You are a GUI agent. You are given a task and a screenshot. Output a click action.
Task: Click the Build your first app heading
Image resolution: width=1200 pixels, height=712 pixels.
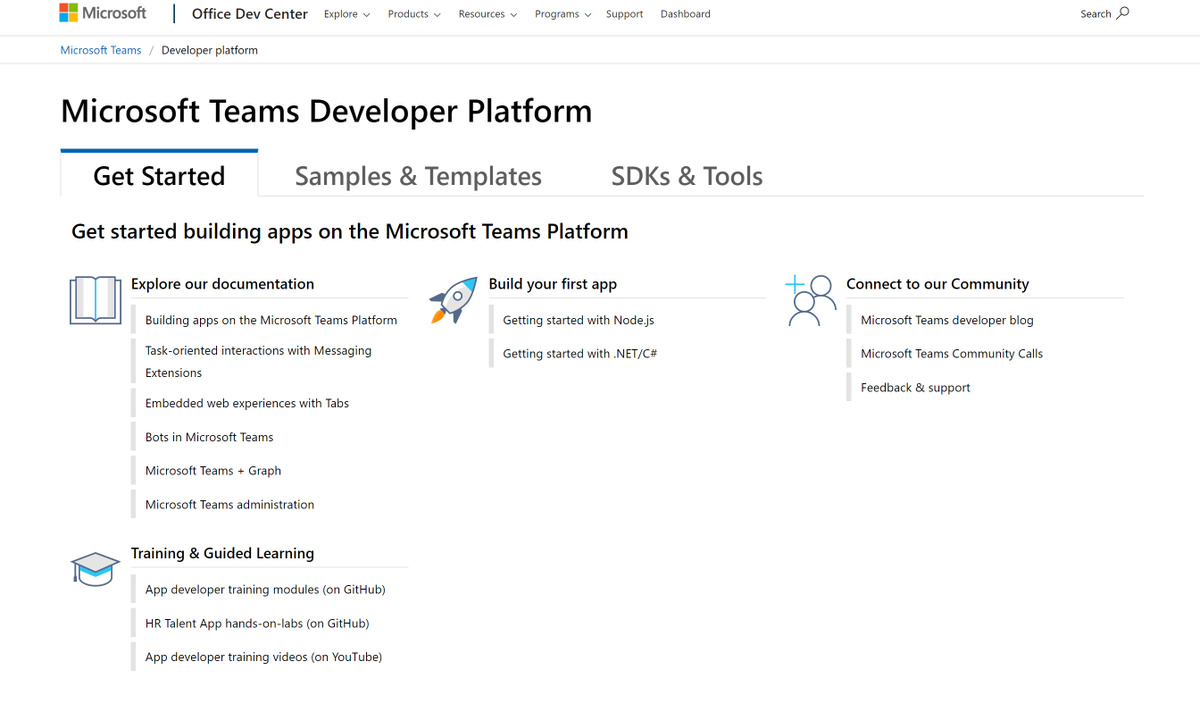coord(553,284)
